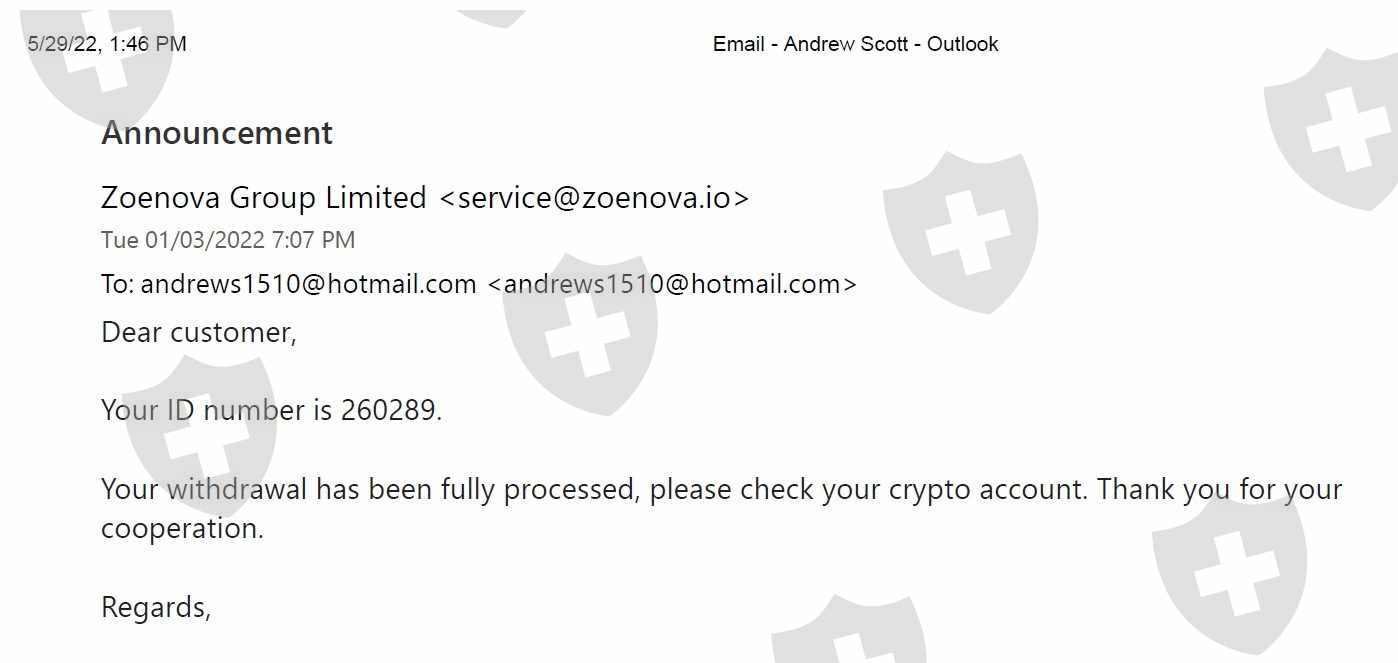Click the 'Announcement' subject heading
Viewport: 1398px width, 663px height.
tap(217, 133)
